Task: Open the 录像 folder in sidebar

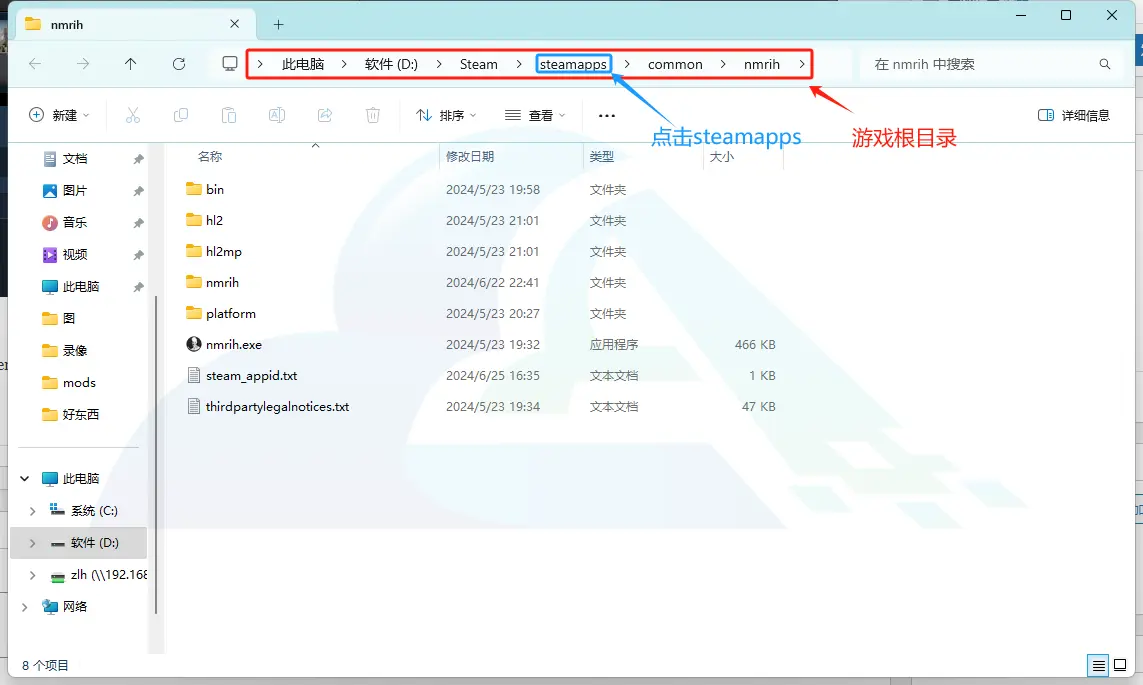Action: click(x=74, y=351)
